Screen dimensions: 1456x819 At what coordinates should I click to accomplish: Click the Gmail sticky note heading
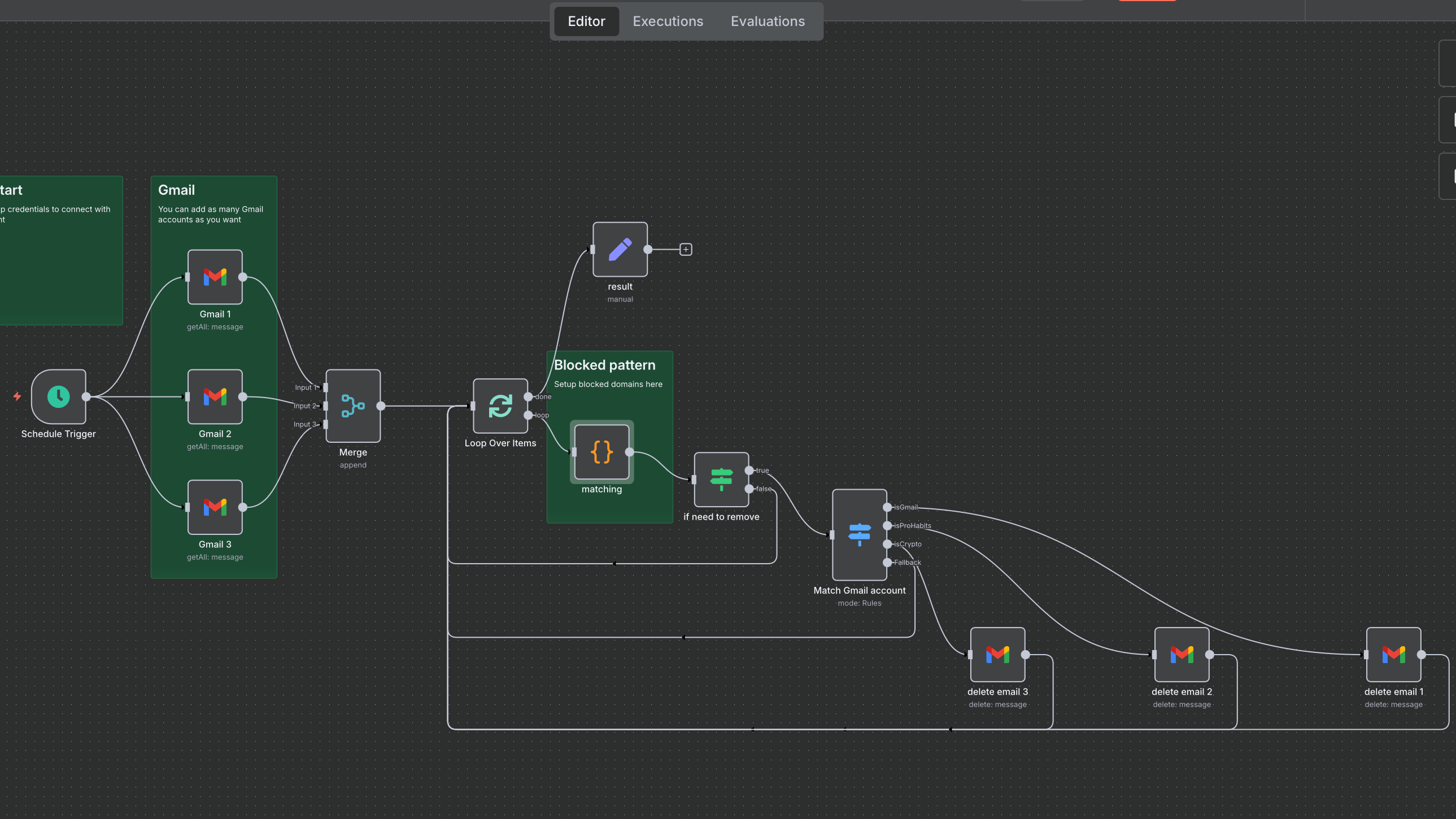coord(176,190)
